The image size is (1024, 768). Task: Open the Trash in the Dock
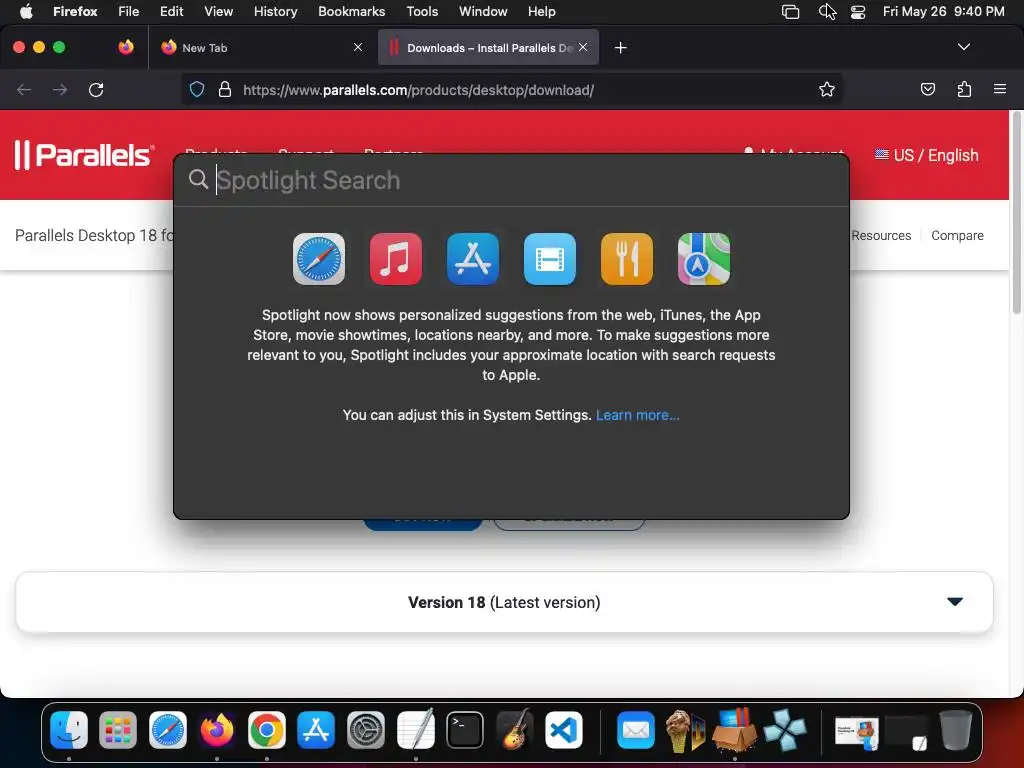pyautogui.click(x=955, y=730)
